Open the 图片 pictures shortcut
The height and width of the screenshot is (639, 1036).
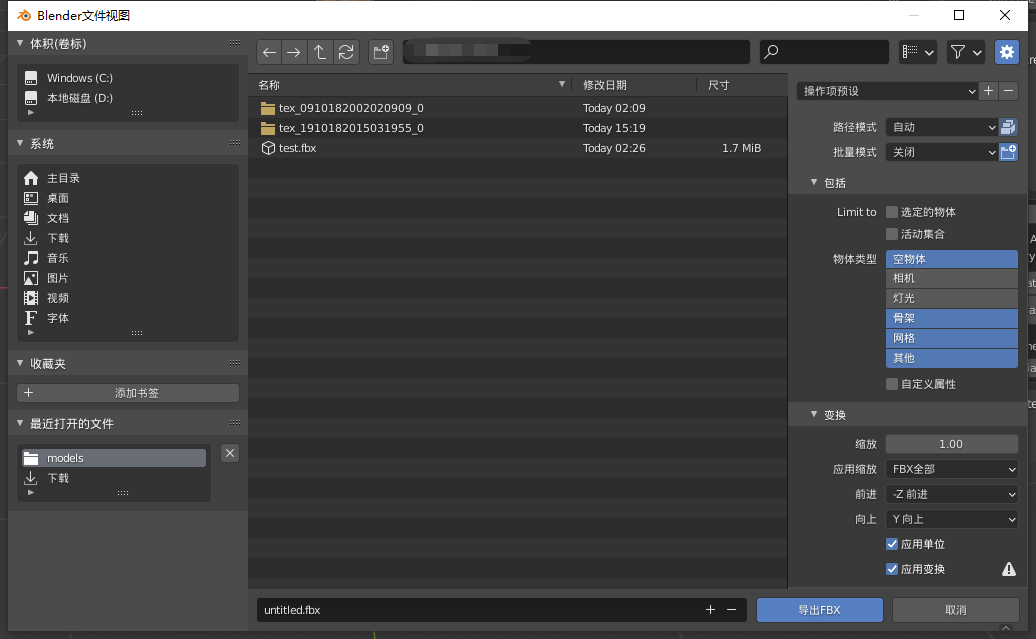57,278
